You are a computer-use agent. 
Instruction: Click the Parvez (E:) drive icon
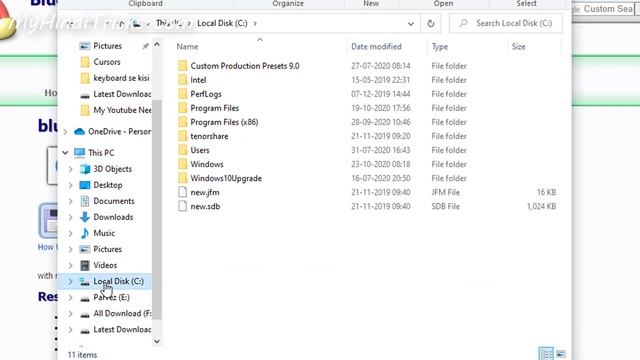coord(85,299)
